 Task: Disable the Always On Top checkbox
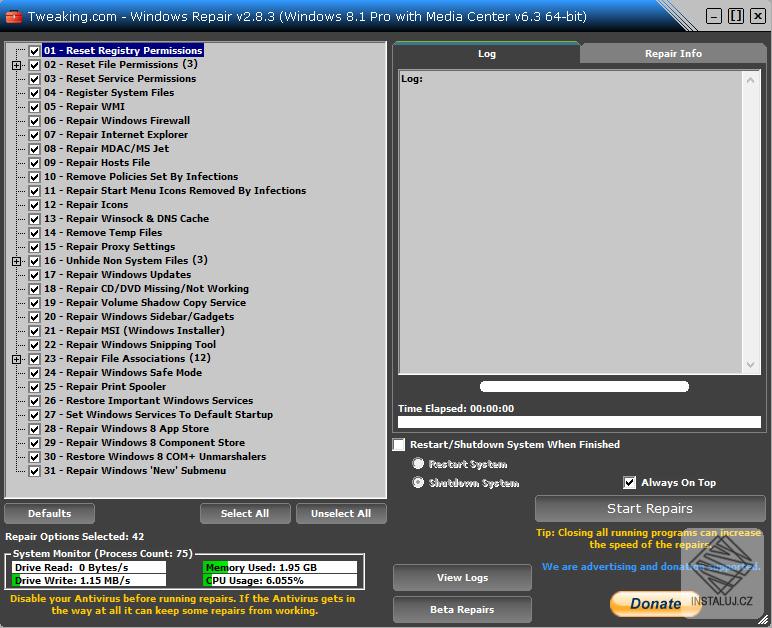click(x=629, y=482)
